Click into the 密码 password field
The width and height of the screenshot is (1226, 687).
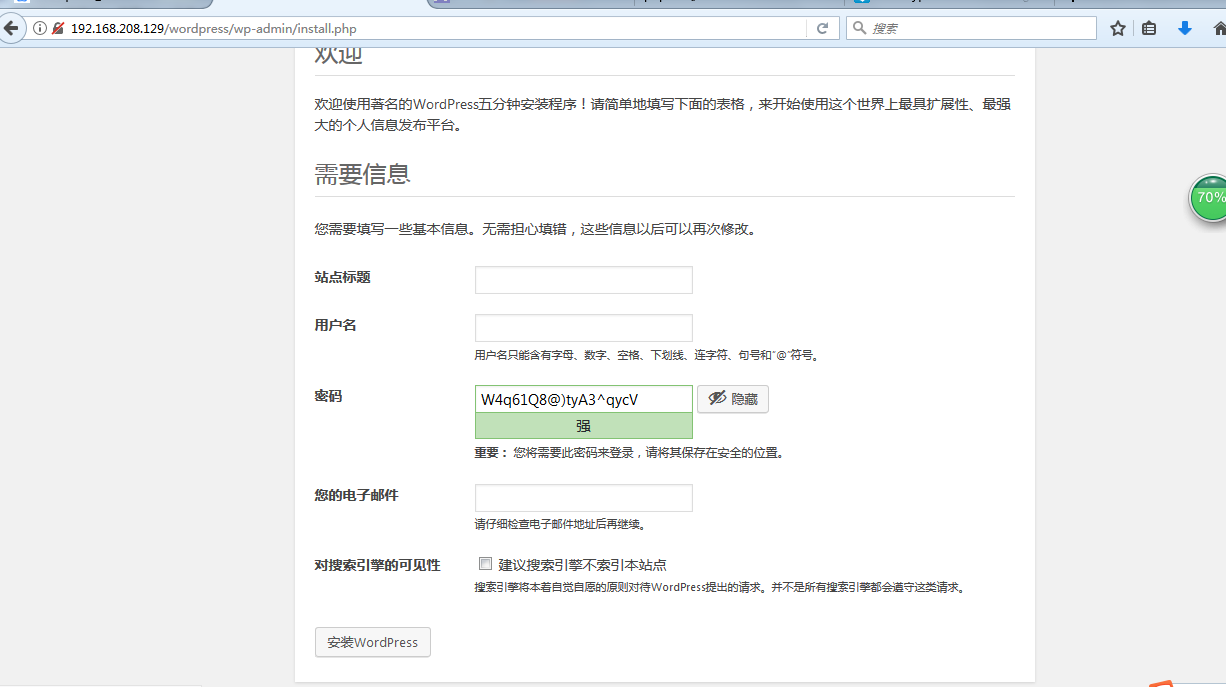[x=584, y=399]
